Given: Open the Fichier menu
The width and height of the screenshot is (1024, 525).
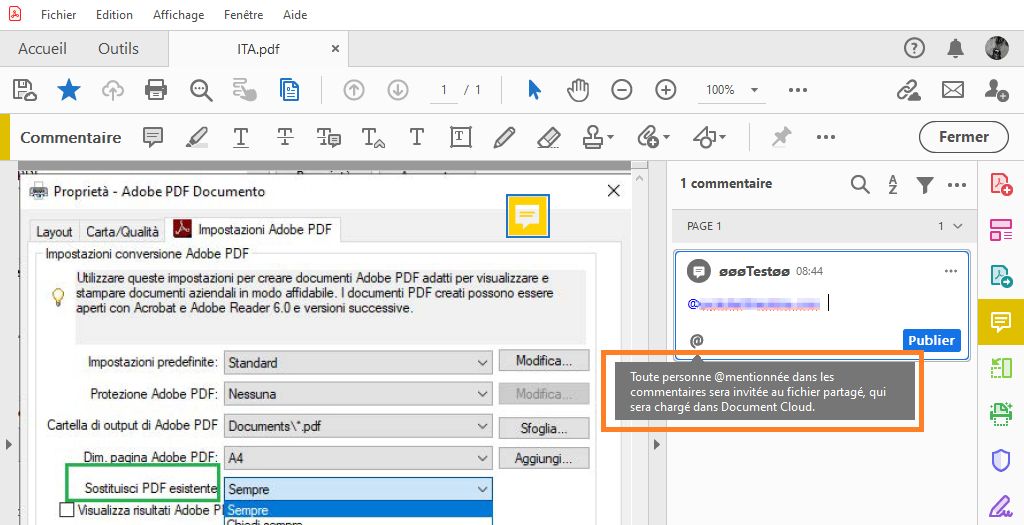Looking at the screenshot, I should pos(58,14).
